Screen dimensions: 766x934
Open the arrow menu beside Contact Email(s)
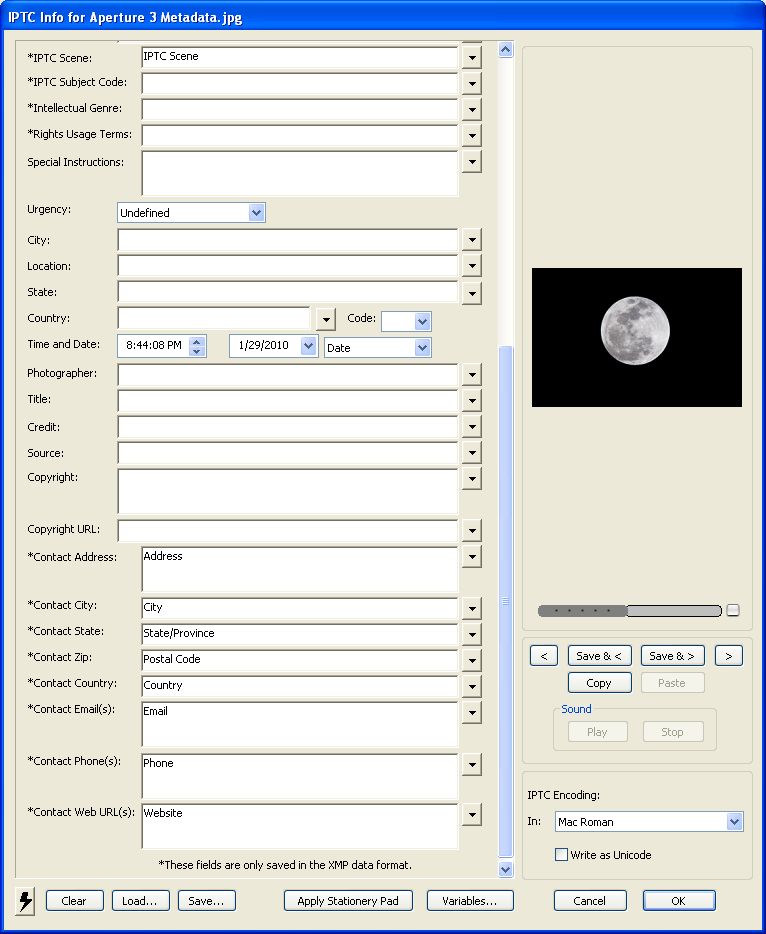click(x=472, y=712)
